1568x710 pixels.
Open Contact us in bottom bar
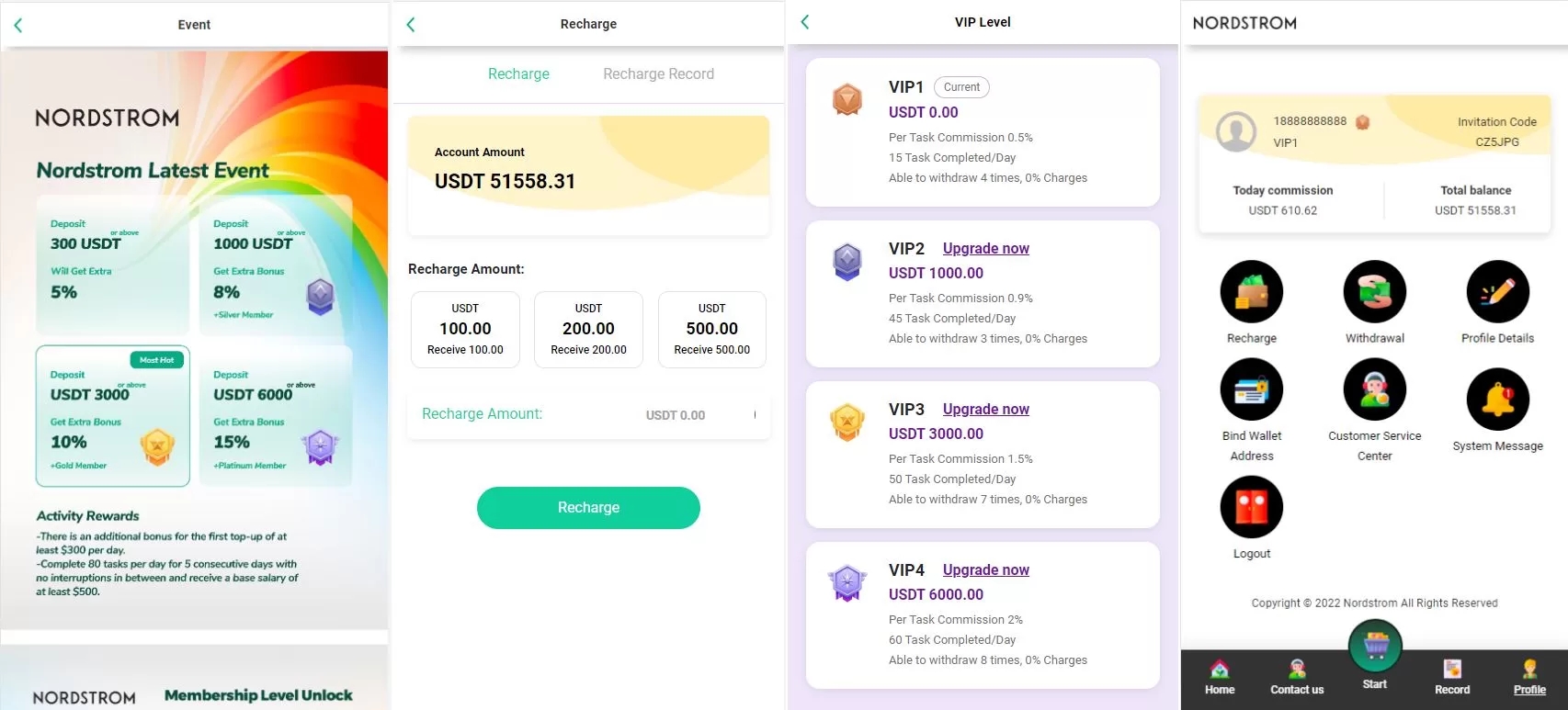pyautogui.click(x=1297, y=677)
